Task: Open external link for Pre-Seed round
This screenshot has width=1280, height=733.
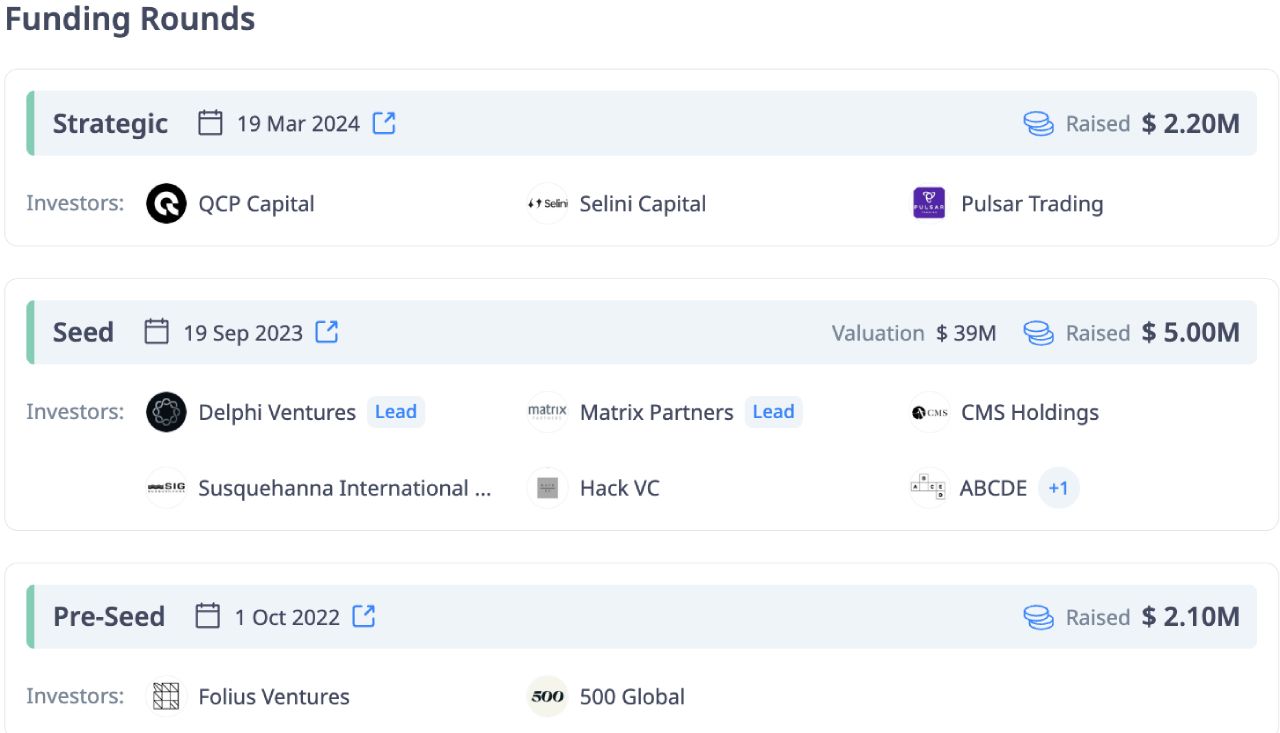Action: tap(364, 616)
